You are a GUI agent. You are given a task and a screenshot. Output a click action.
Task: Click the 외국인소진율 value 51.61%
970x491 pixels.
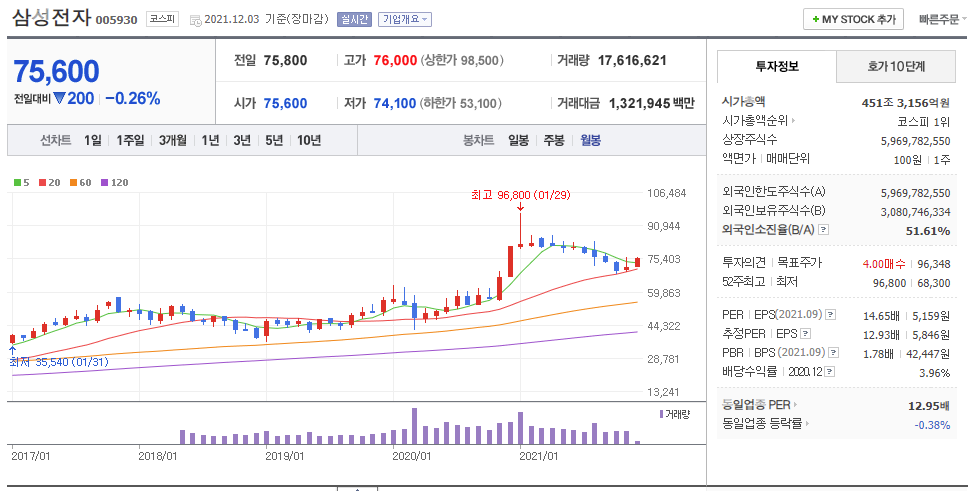pyautogui.click(x=929, y=231)
